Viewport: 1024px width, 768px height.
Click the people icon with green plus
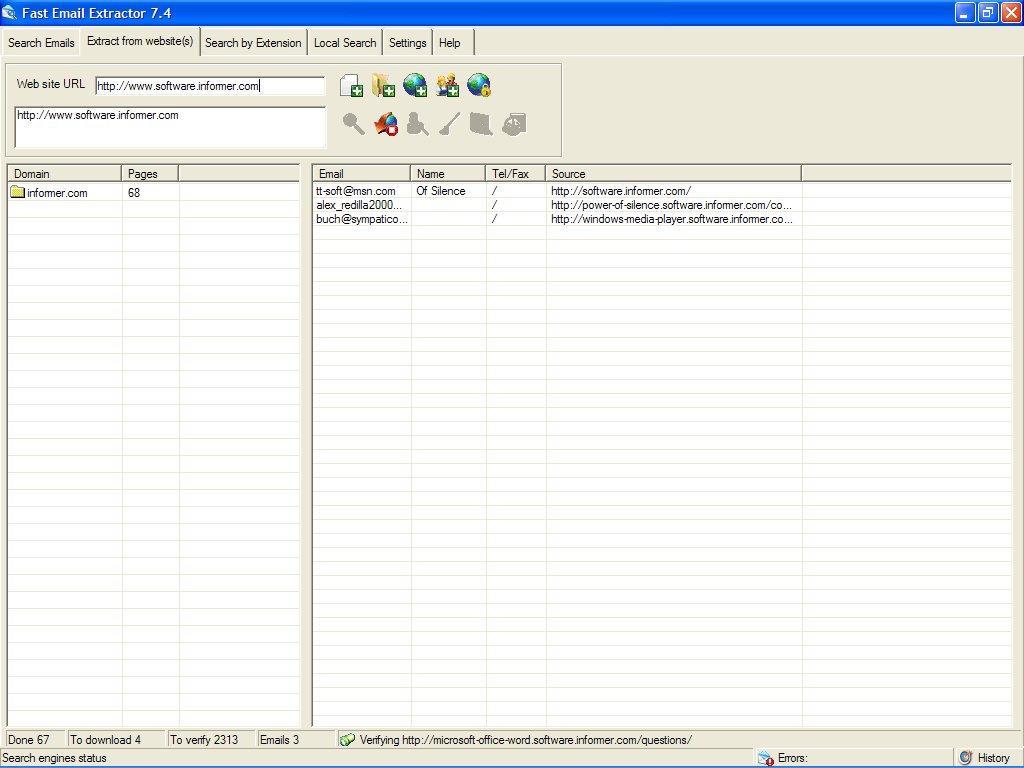447,86
